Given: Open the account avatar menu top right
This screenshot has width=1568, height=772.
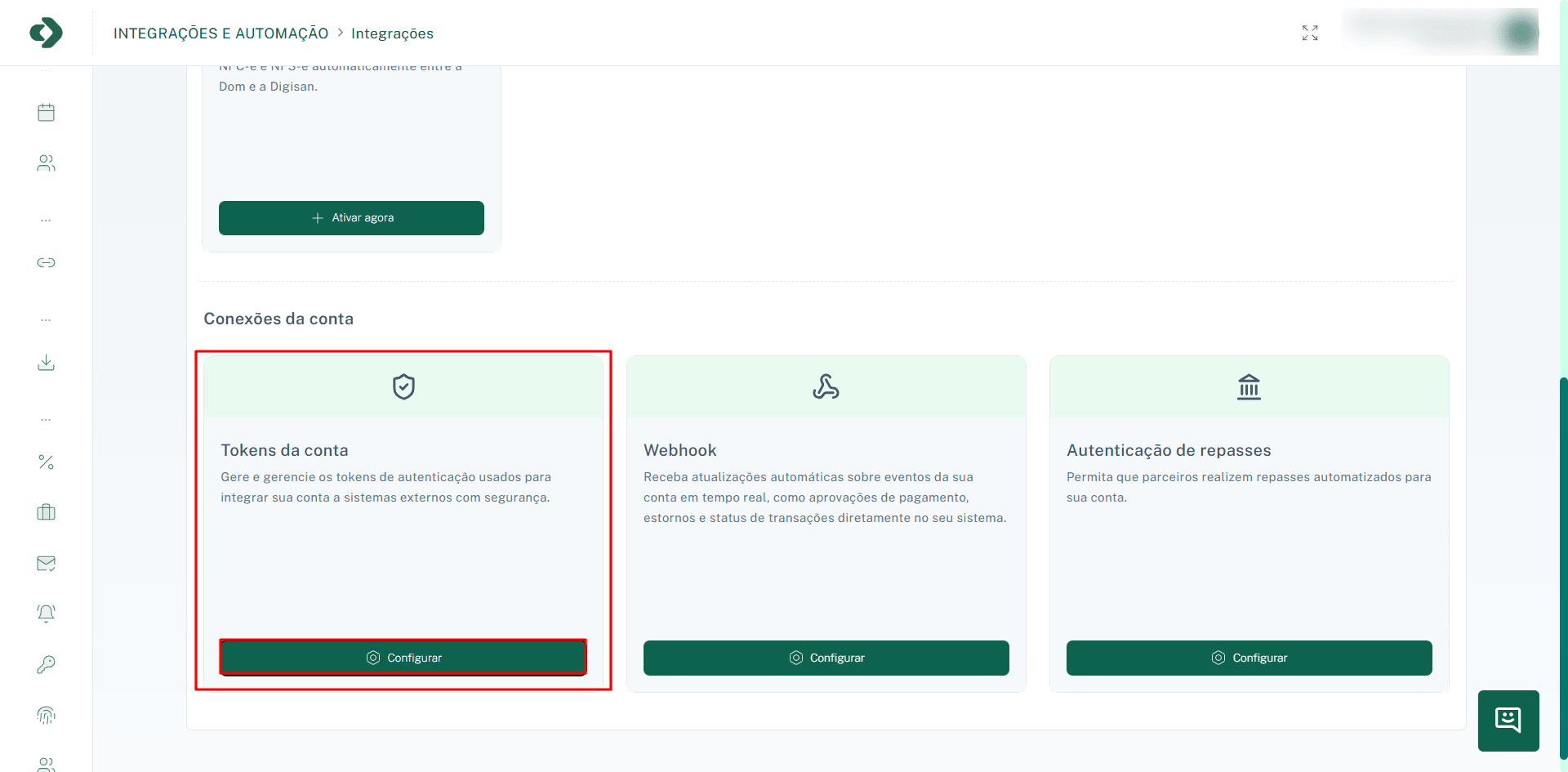Looking at the screenshot, I should tap(1520, 33).
